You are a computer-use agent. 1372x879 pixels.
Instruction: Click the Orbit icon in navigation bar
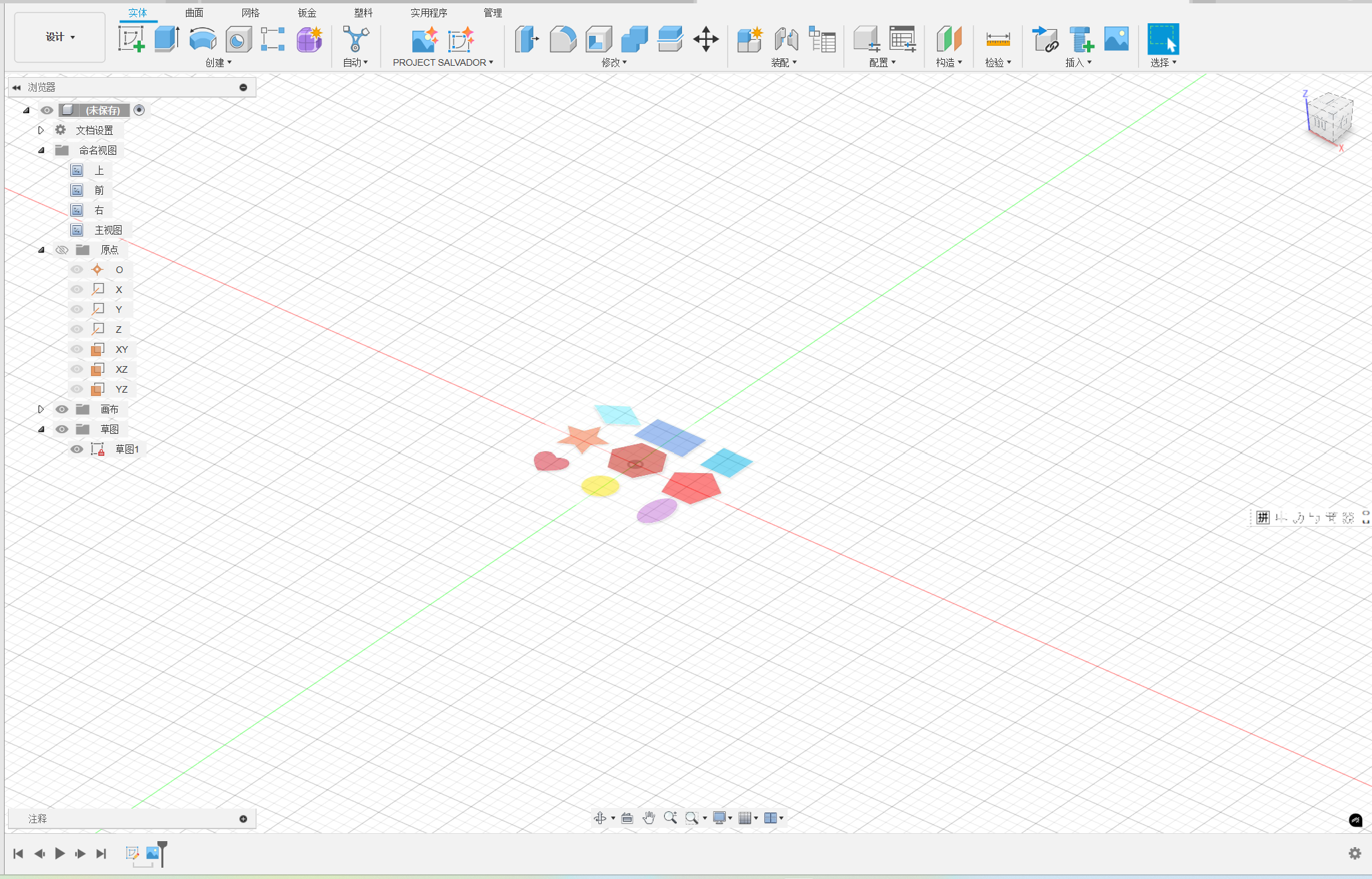600,818
